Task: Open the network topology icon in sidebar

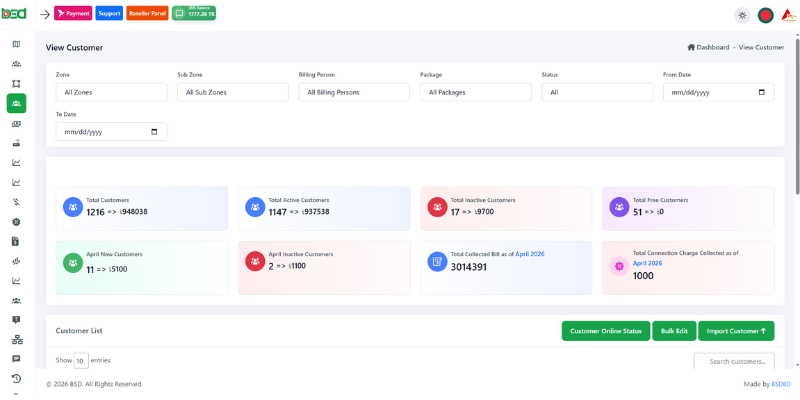Action: click(16, 339)
